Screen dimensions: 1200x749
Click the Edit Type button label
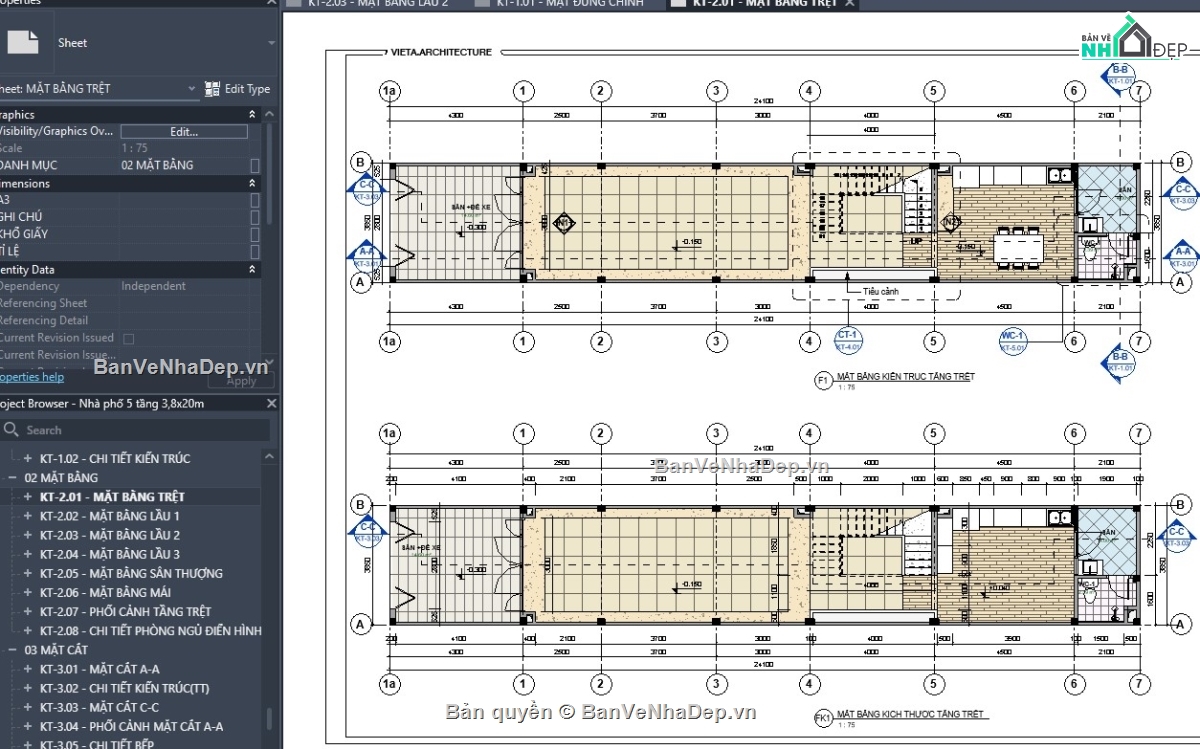tap(247, 89)
